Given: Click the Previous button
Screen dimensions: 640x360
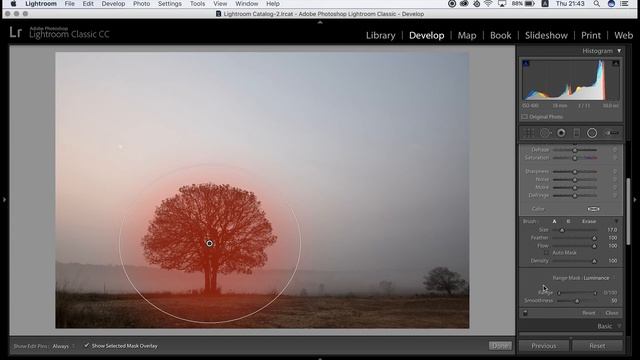Looking at the screenshot, I should pos(544,346).
